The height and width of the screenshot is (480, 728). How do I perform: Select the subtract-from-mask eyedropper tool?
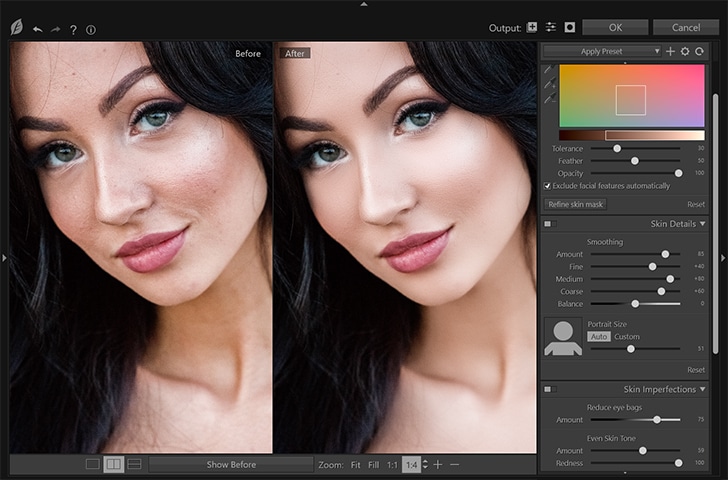click(x=548, y=100)
